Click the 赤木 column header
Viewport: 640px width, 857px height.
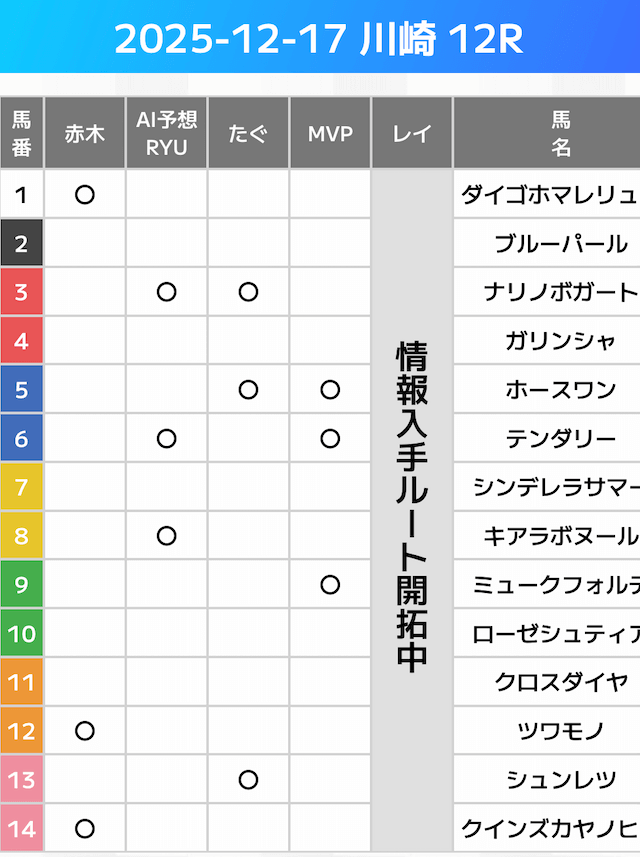click(x=85, y=133)
